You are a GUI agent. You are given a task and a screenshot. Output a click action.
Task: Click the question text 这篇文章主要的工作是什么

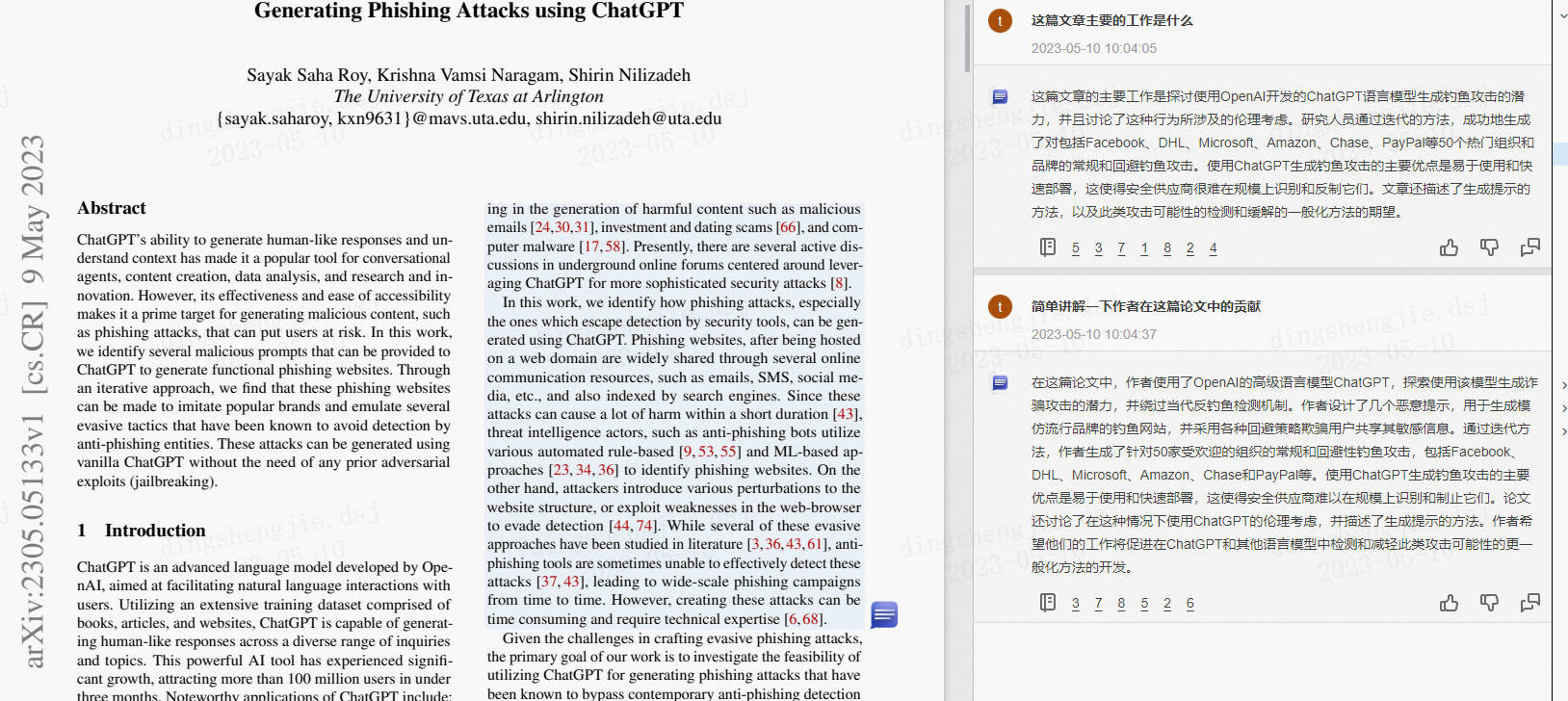[1111, 20]
